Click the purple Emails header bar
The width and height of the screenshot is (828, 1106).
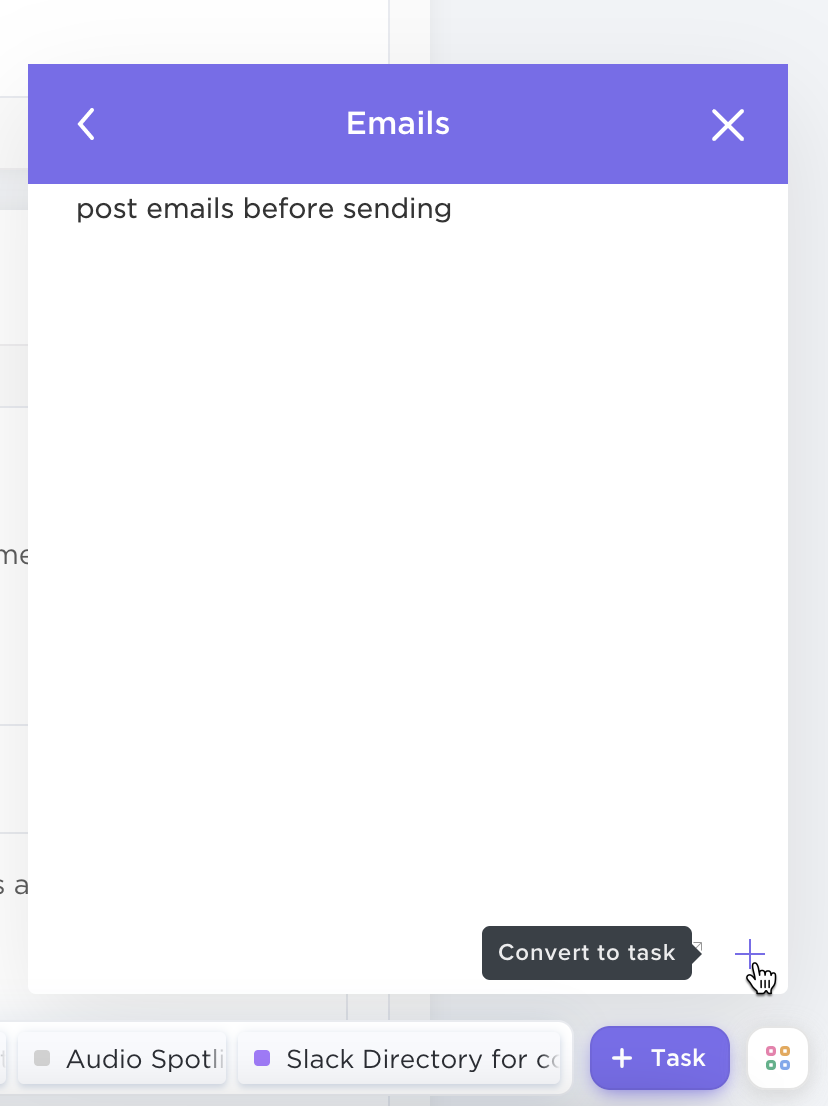click(408, 124)
